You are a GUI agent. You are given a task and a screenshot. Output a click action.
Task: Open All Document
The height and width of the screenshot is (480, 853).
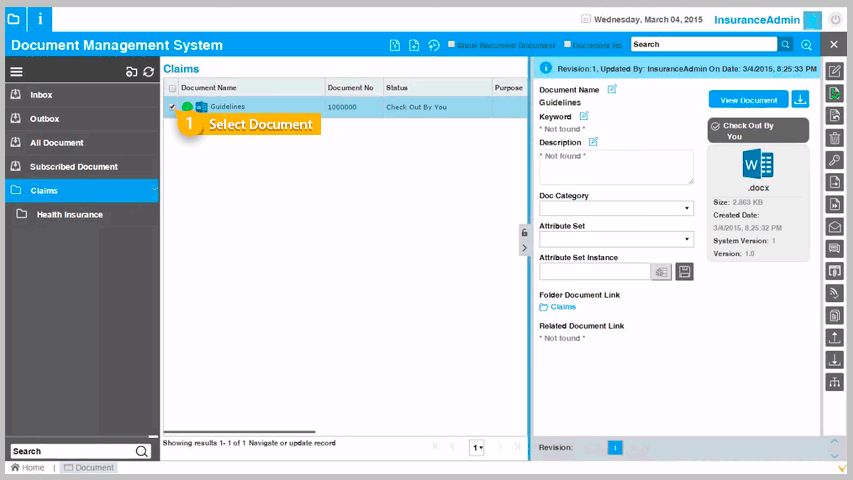(x=82, y=143)
